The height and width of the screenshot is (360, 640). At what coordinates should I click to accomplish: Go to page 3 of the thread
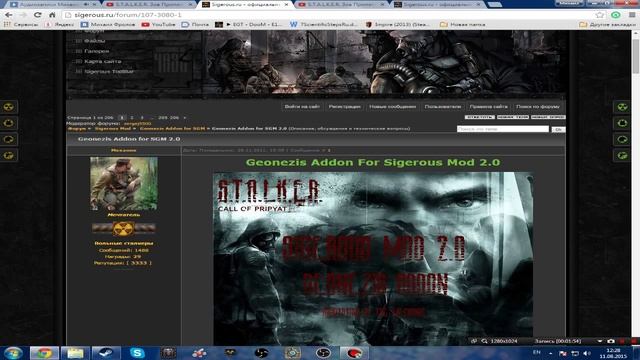[142, 118]
